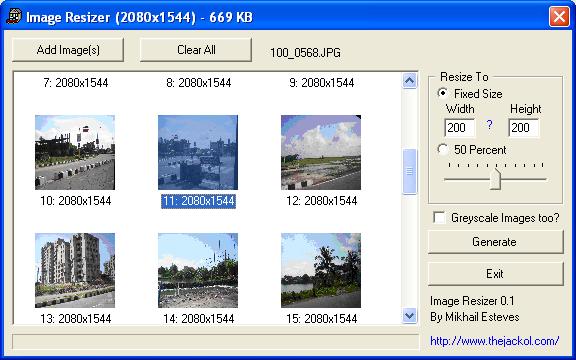Click the label "12: 2080x1544"
576x360 pixels.
pyautogui.click(x=321, y=201)
